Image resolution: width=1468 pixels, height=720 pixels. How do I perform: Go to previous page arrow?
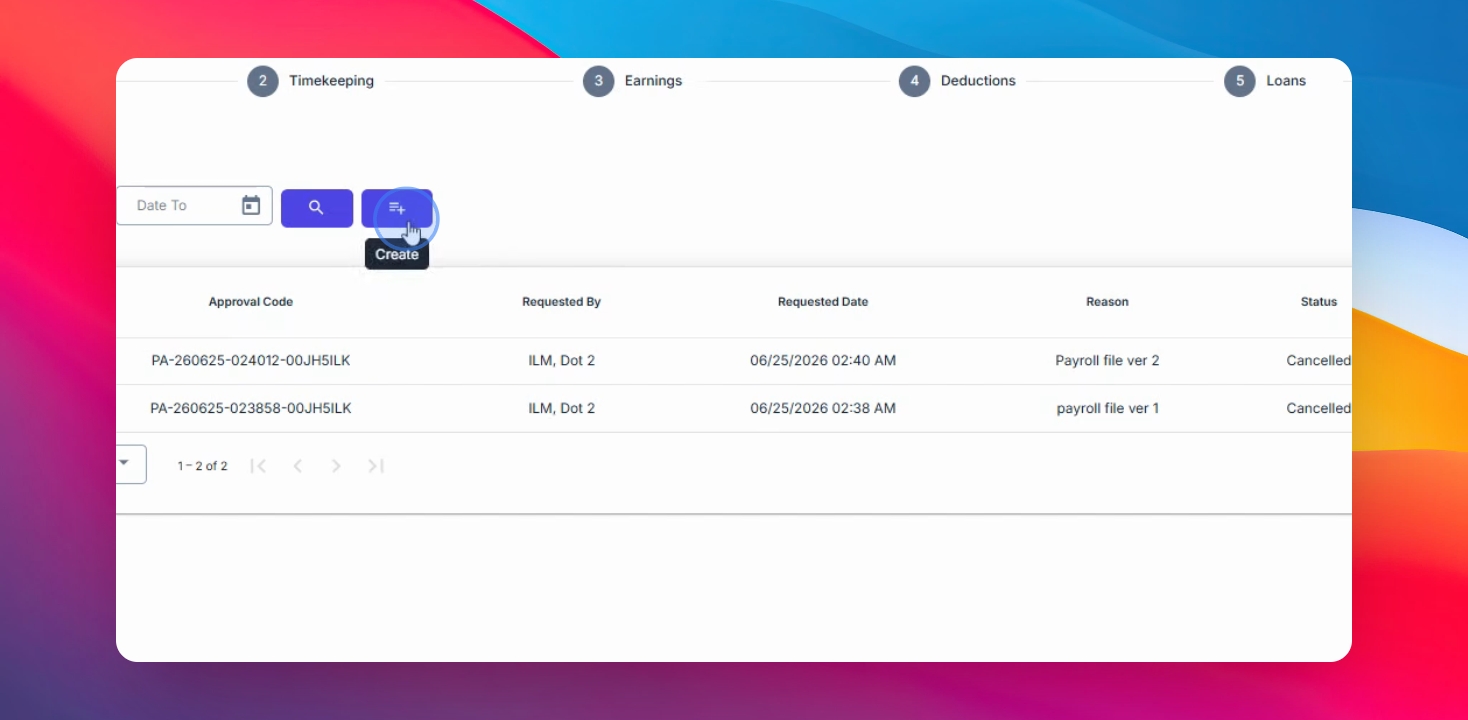point(297,466)
